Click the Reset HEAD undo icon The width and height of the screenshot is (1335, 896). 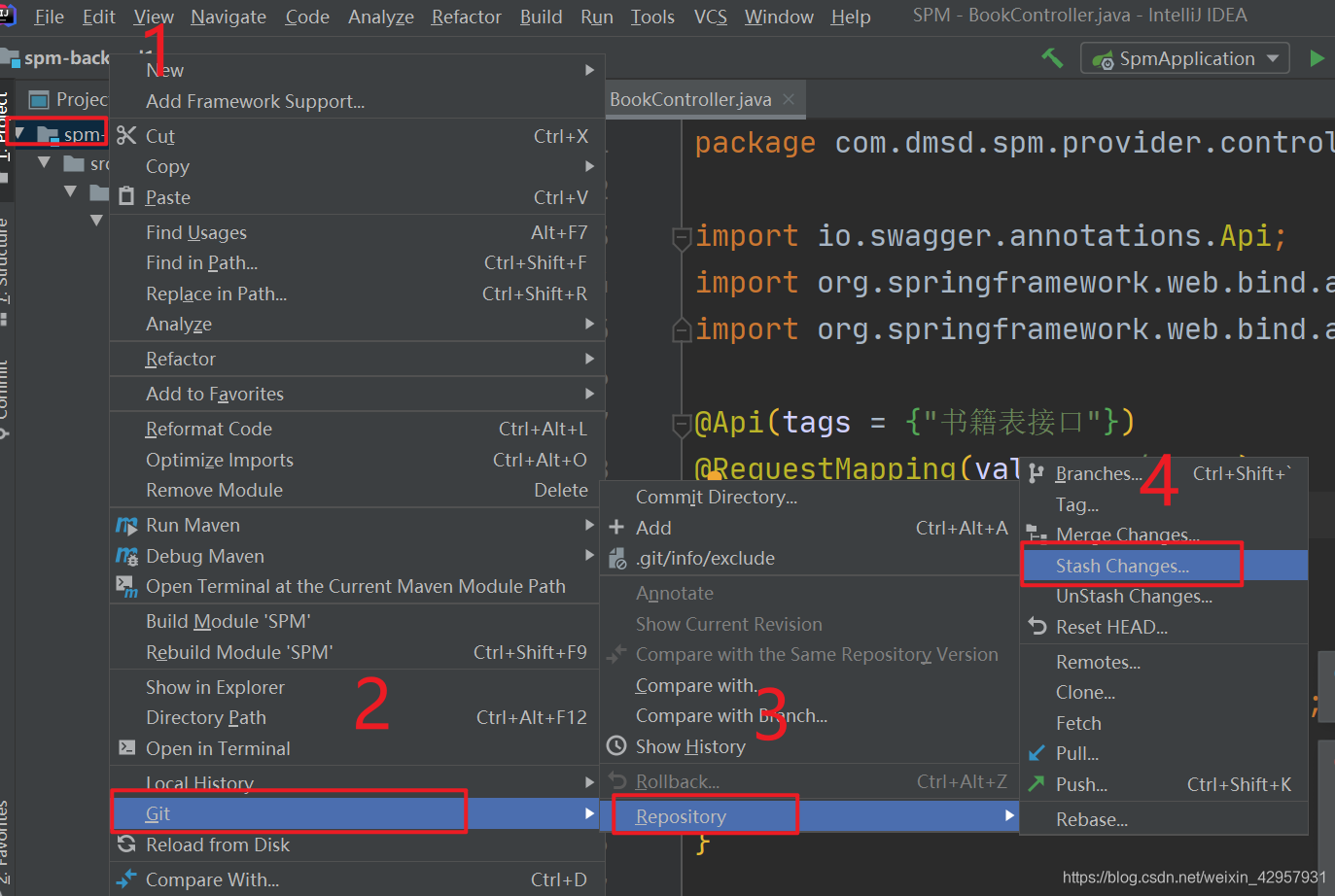point(1036,627)
